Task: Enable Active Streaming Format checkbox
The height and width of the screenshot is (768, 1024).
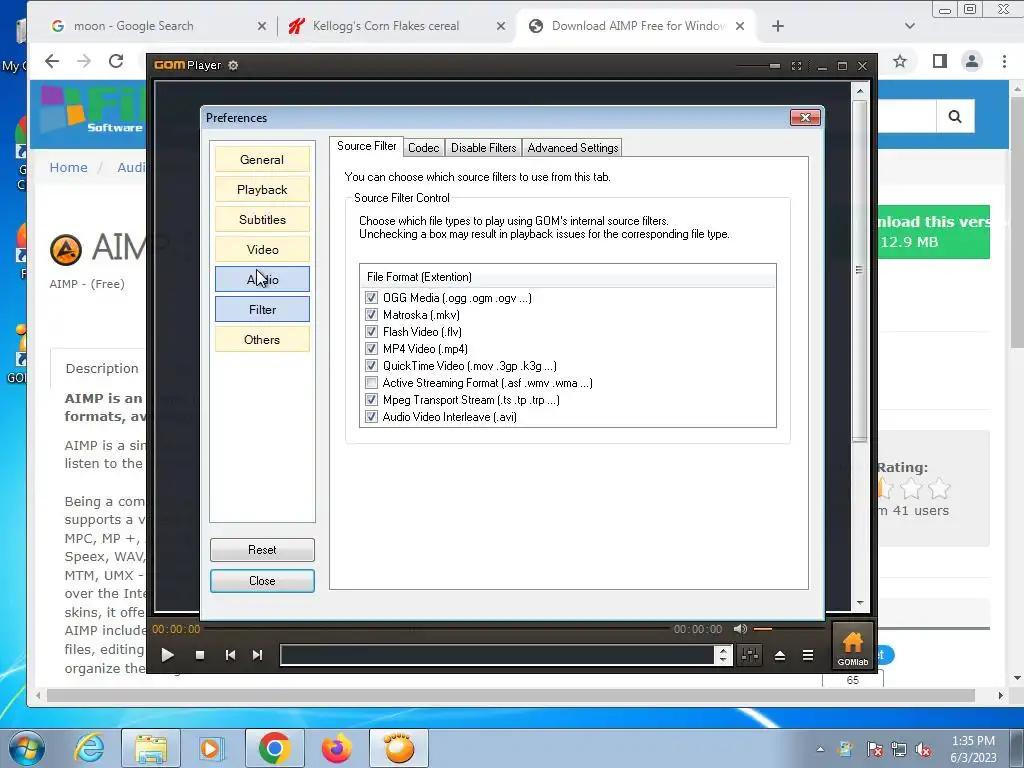Action: point(371,383)
